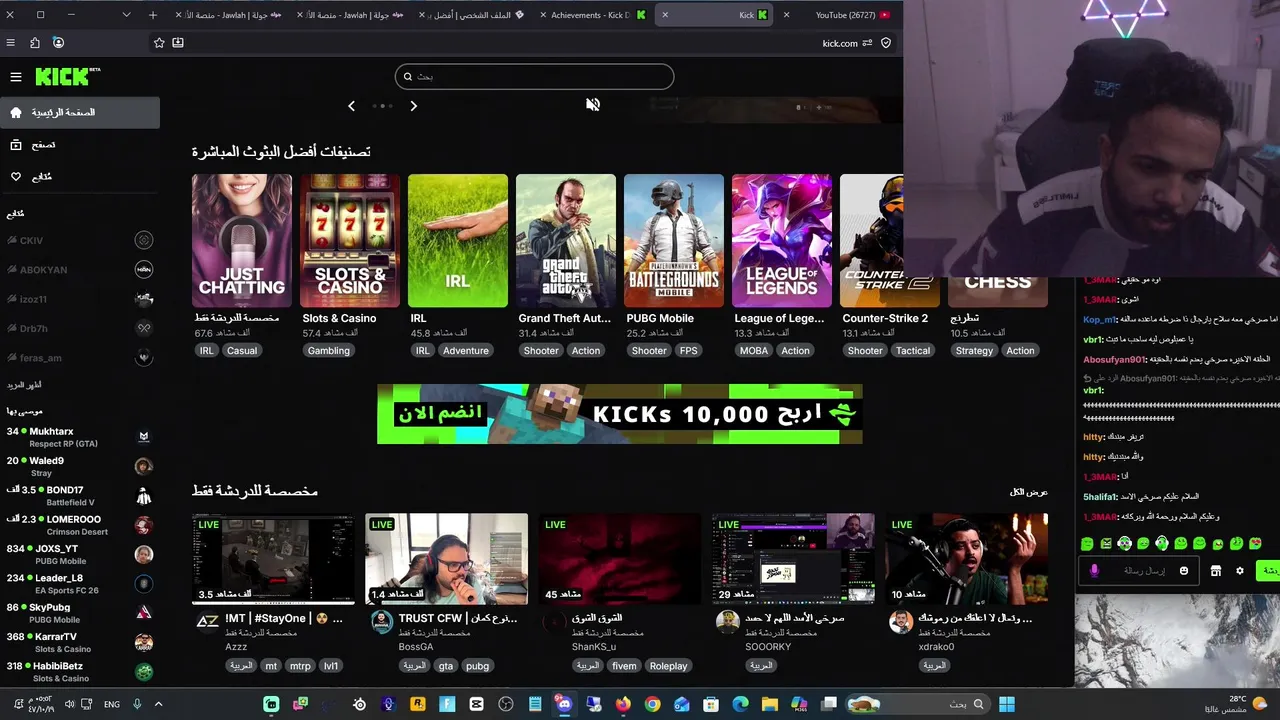1280x720 pixels.
Task: Open emoji picker in chat input
Action: pos(1184,571)
